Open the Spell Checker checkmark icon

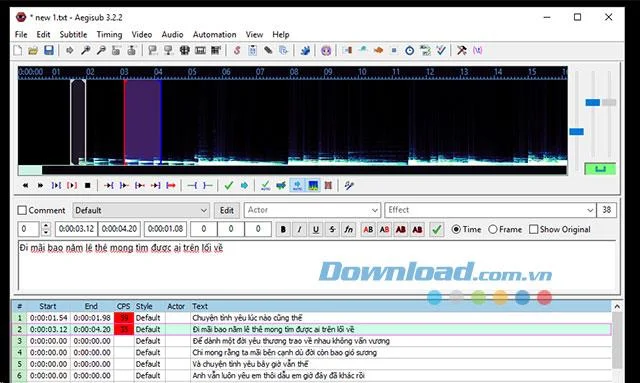[441, 51]
